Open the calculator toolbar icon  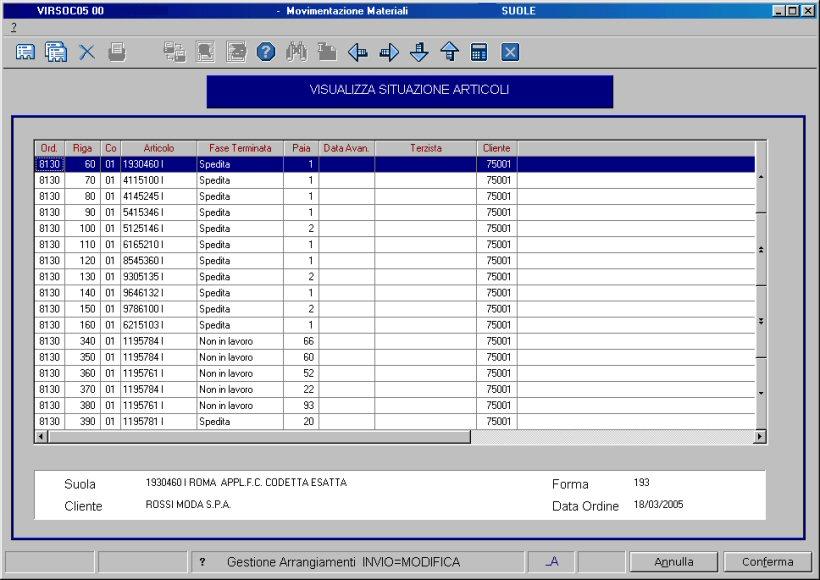479,52
